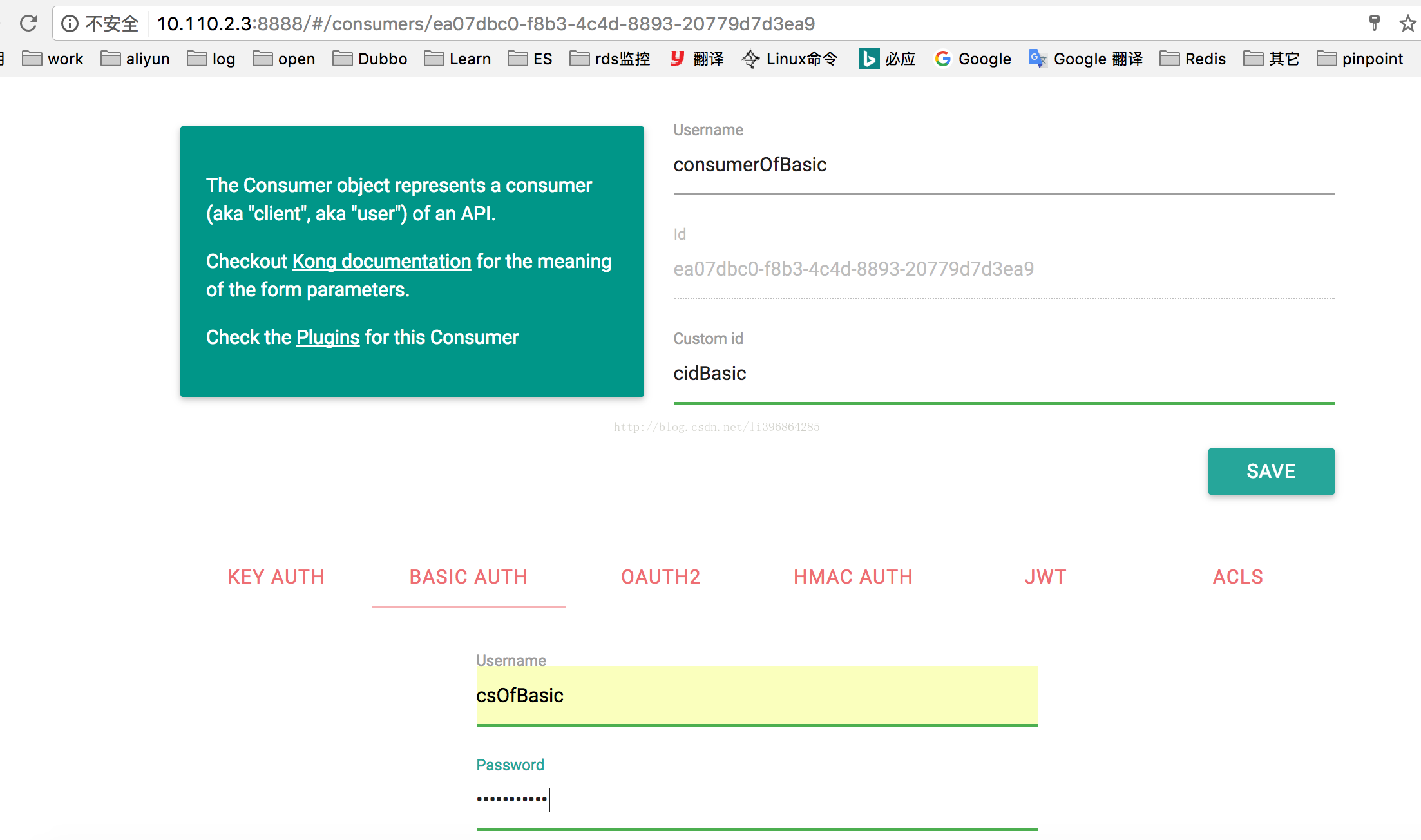This screenshot has height=840, width=1421.
Task: Bookmark page with the star icon
Action: tap(1407, 24)
